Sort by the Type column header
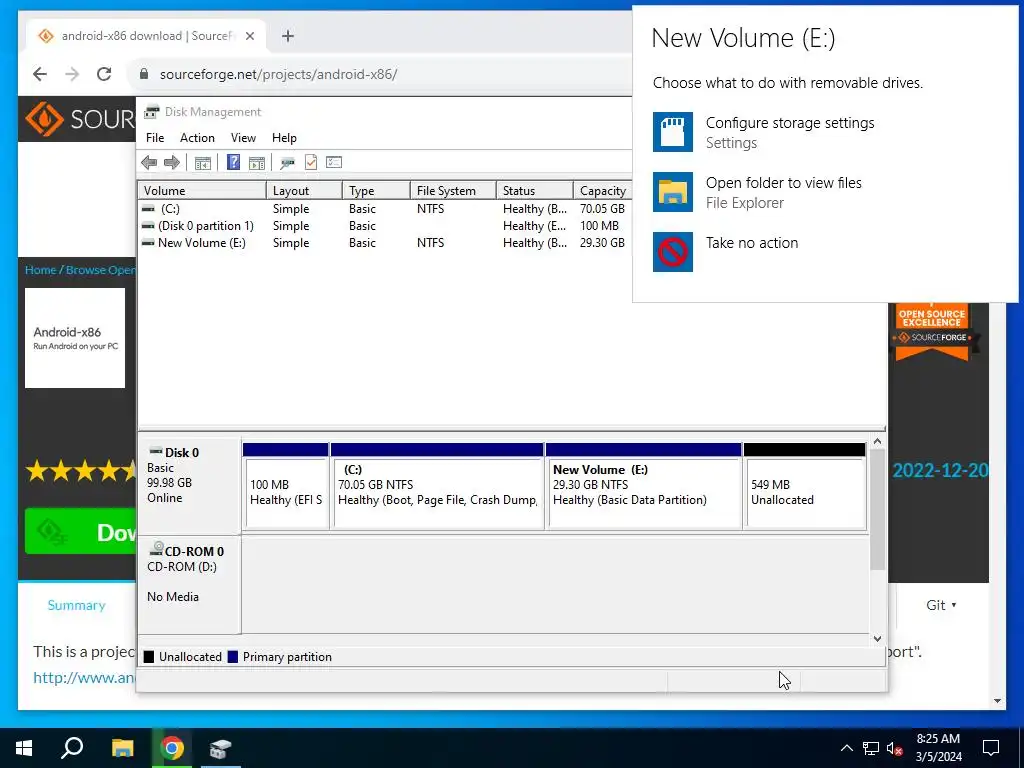The image size is (1024, 768). 377,191
